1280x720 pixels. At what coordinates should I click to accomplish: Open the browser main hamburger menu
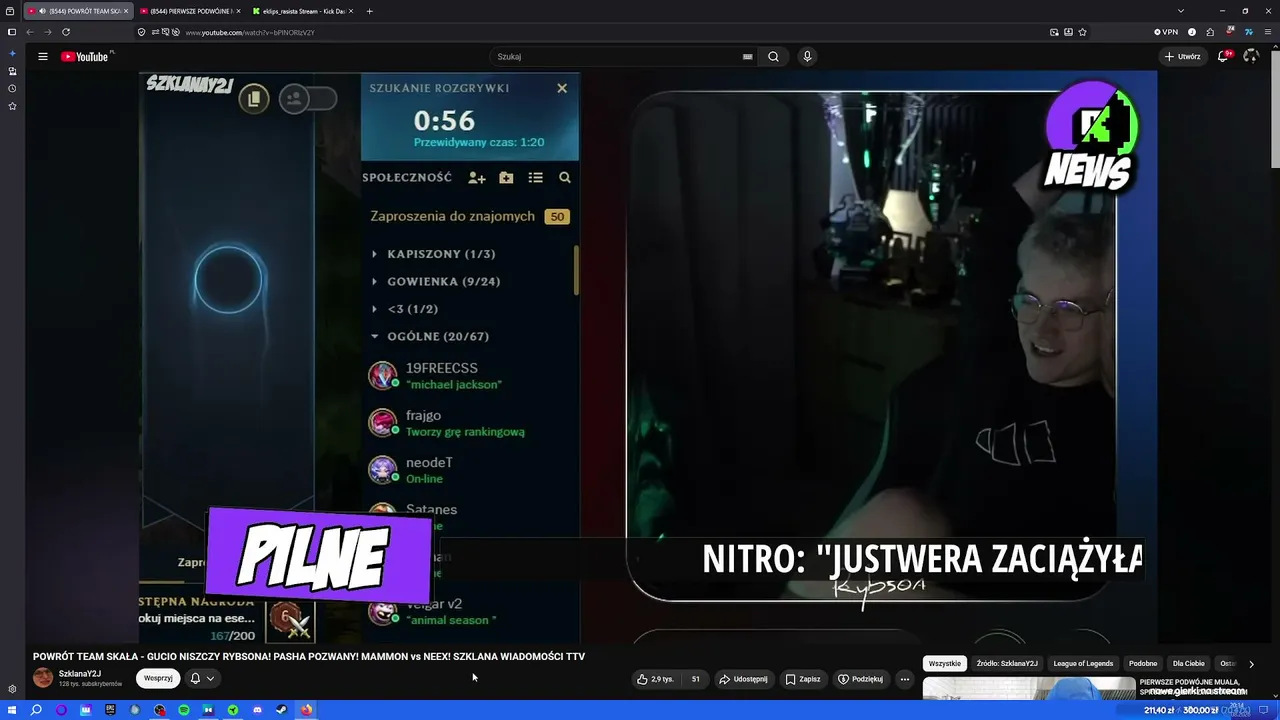click(x=1267, y=32)
